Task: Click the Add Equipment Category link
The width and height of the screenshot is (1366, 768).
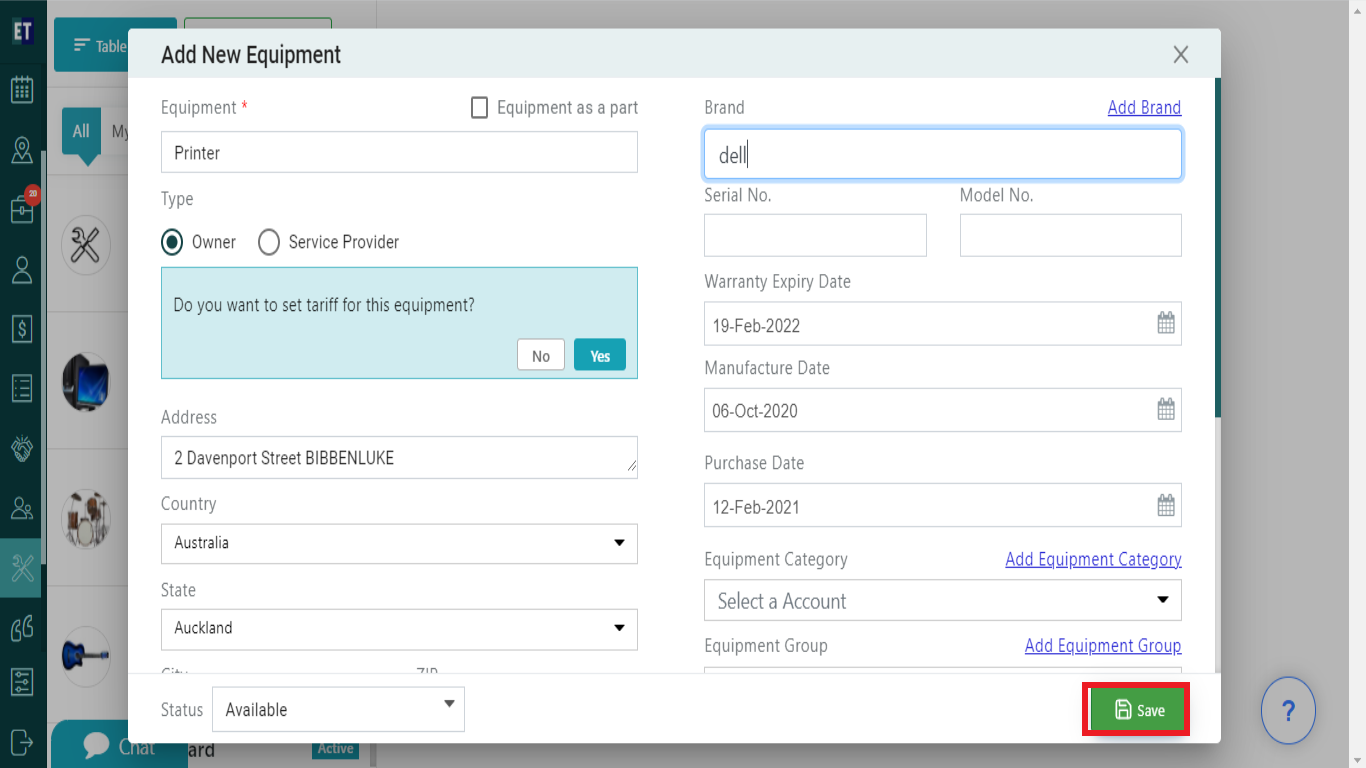Action: [x=1093, y=559]
